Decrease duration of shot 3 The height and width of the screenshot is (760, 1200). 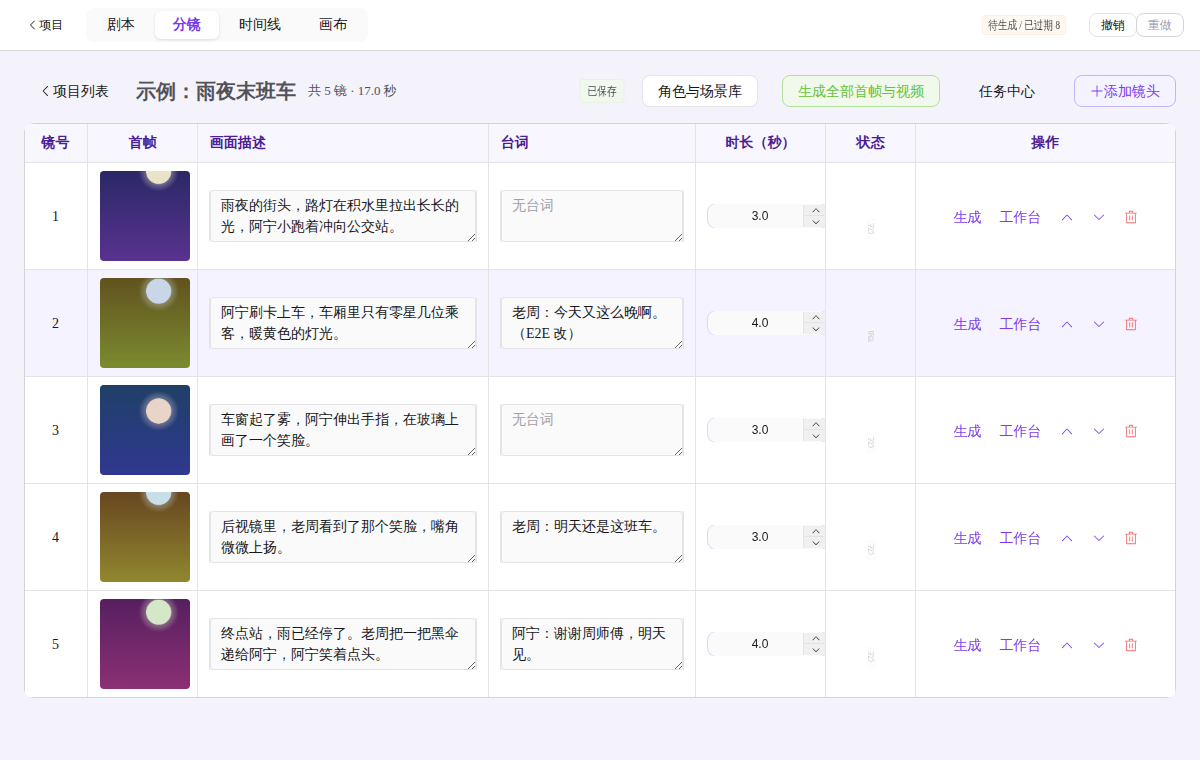tap(816, 436)
